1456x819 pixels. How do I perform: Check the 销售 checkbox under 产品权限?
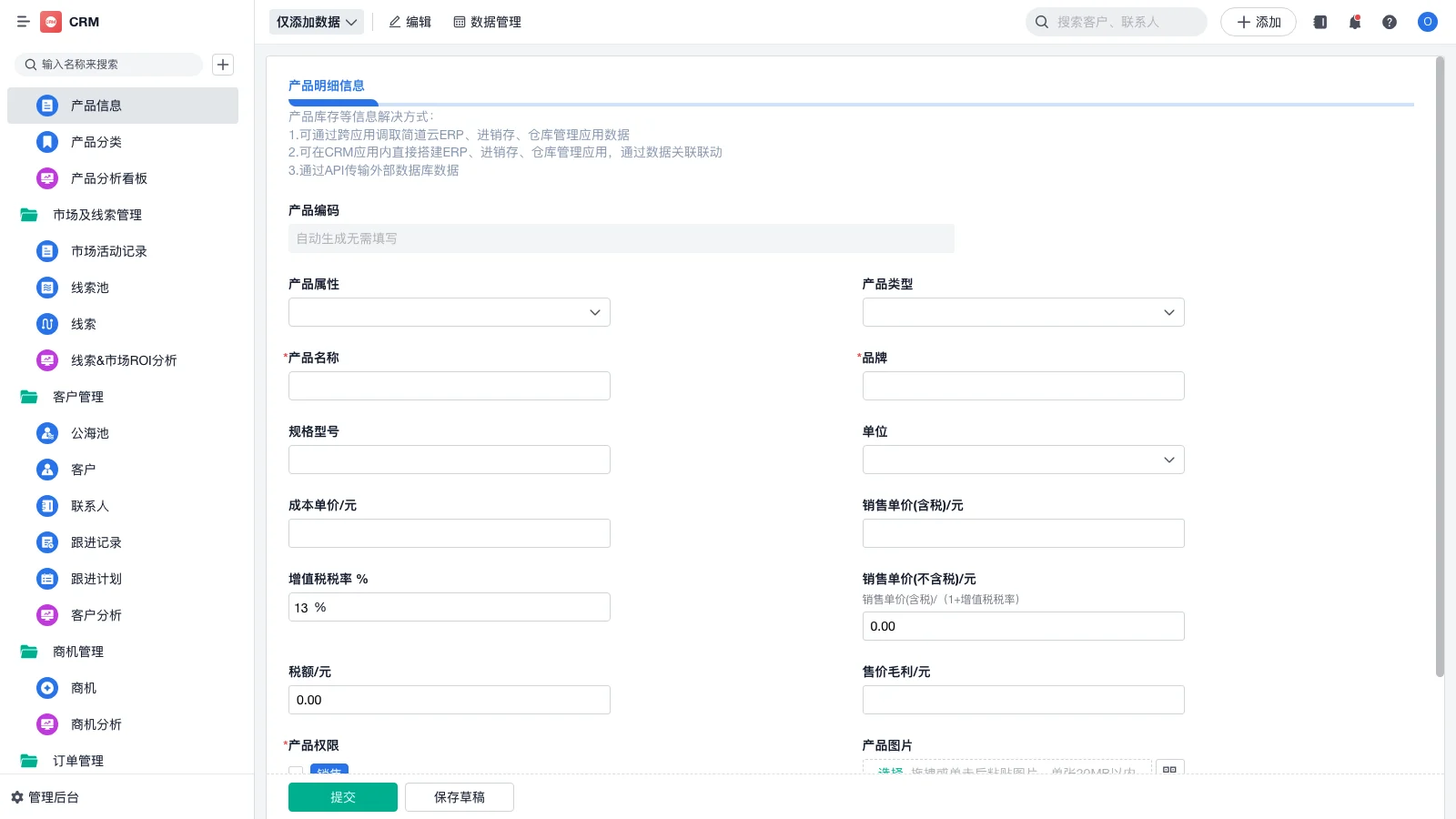[x=295, y=772]
